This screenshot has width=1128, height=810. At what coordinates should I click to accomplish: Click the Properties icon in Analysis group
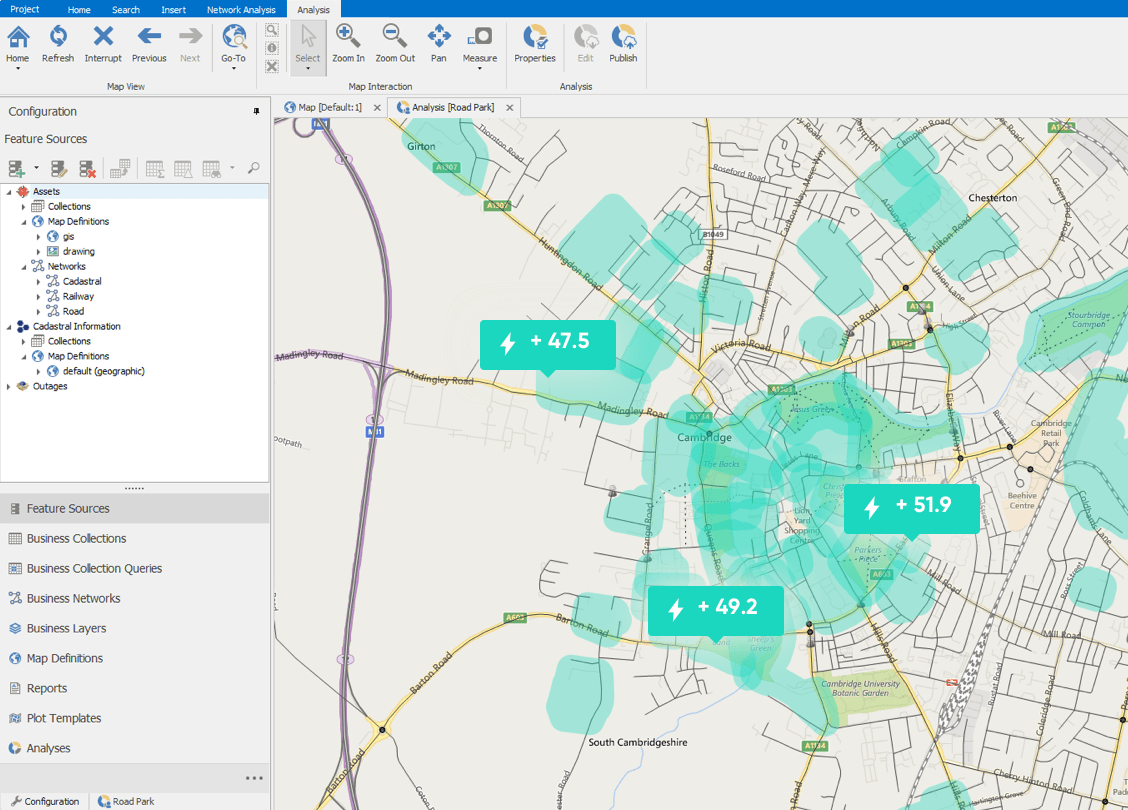(x=534, y=44)
